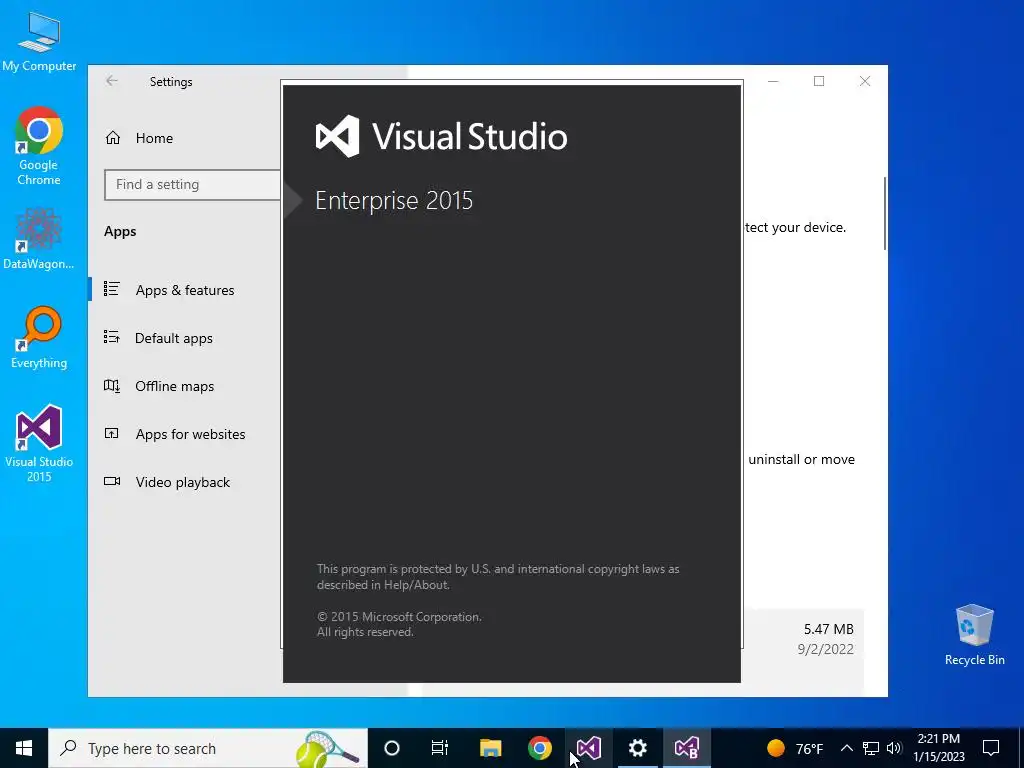Go back with the Settings back arrow
This screenshot has width=1024, height=768.
click(x=112, y=81)
